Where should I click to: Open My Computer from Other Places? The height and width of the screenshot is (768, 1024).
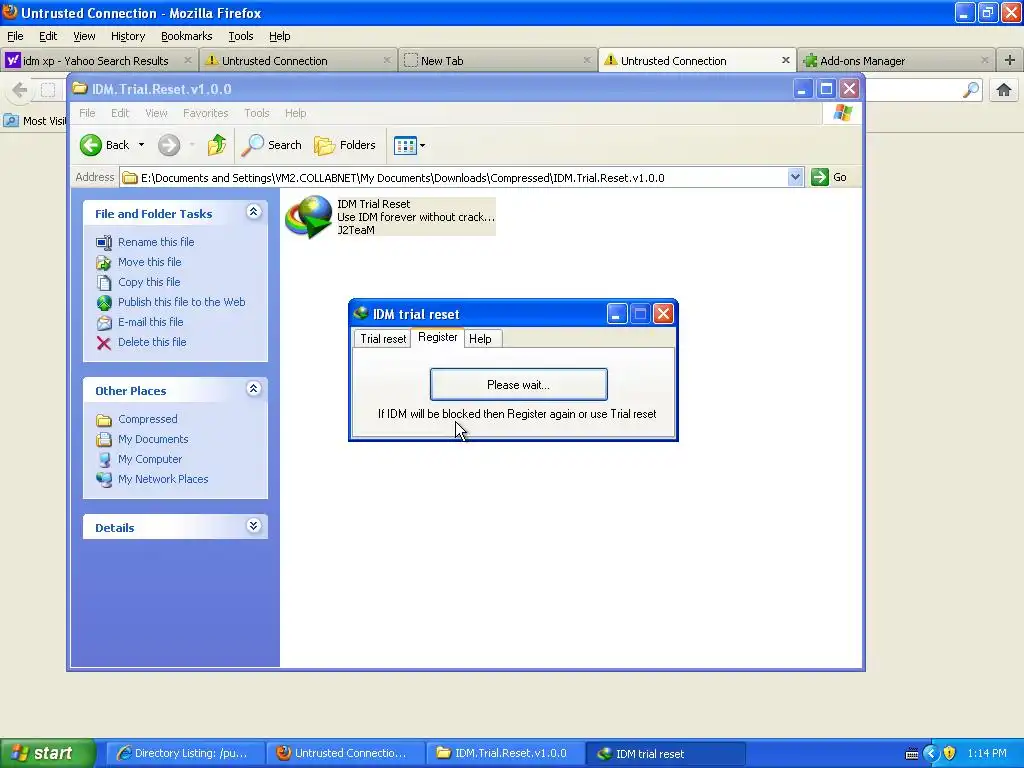tap(150, 459)
